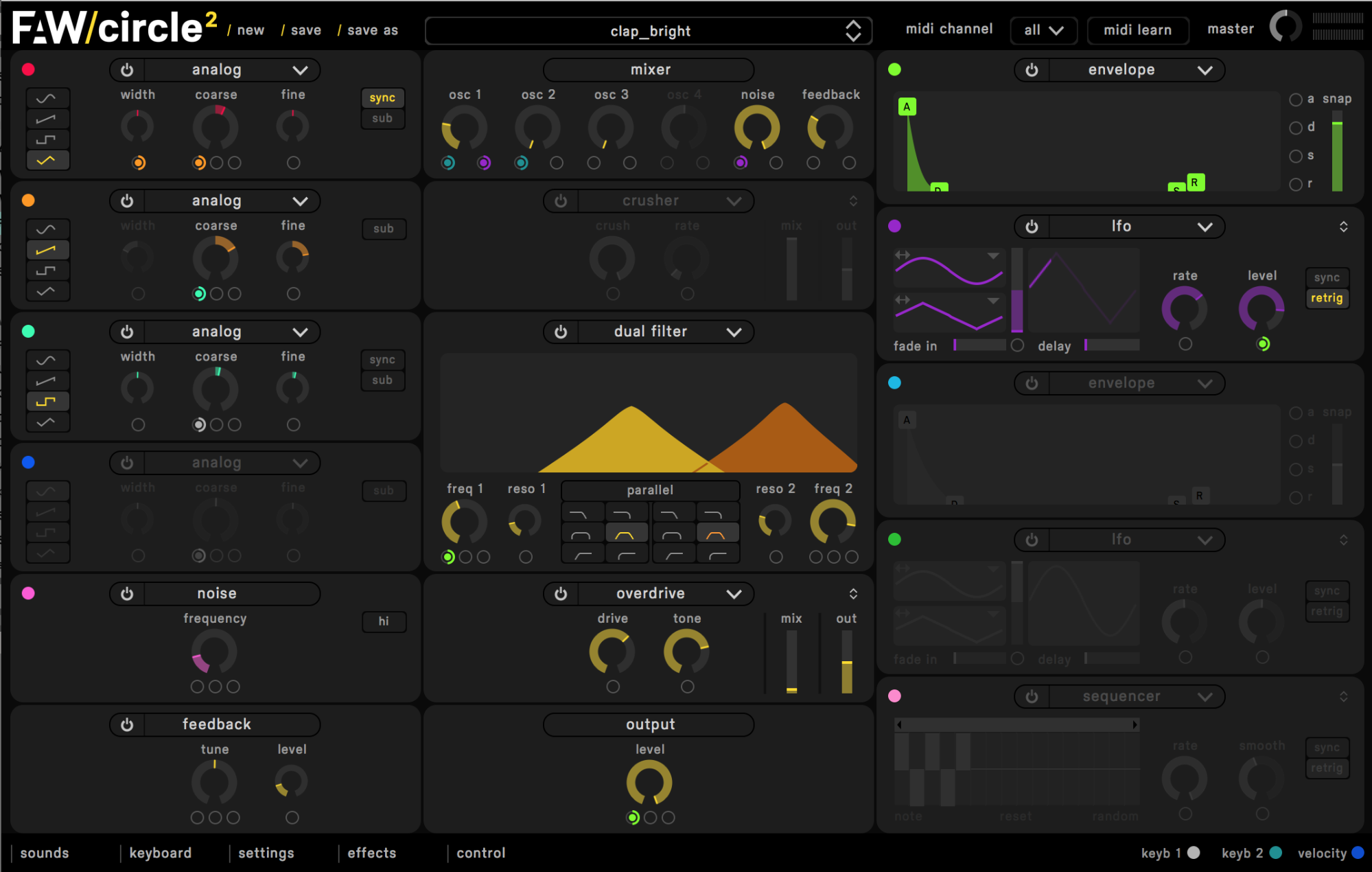Select the sine waveform for red oscillator 1
This screenshot has width=1372, height=872.
47,99
